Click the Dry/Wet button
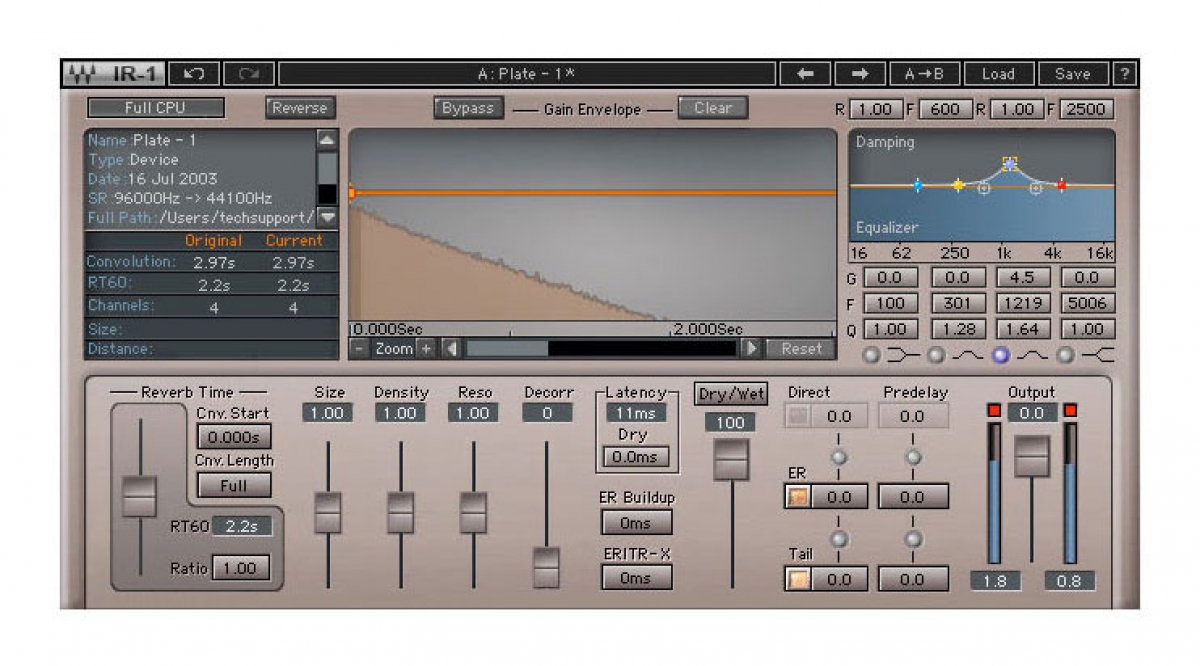 pyautogui.click(x=731, y=394)
